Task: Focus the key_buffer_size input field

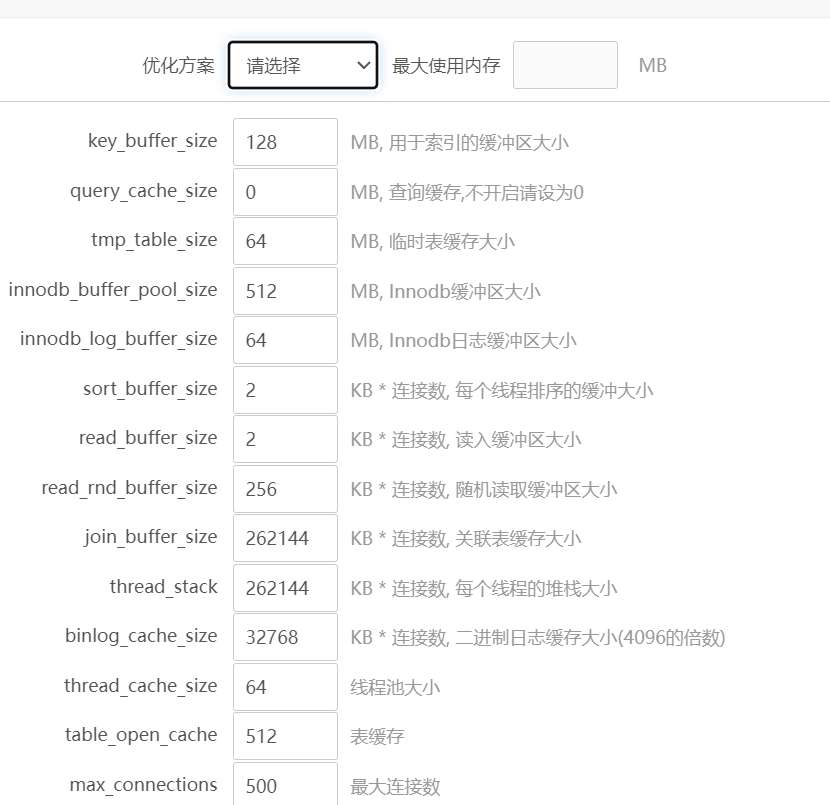Action: point(285,142)
